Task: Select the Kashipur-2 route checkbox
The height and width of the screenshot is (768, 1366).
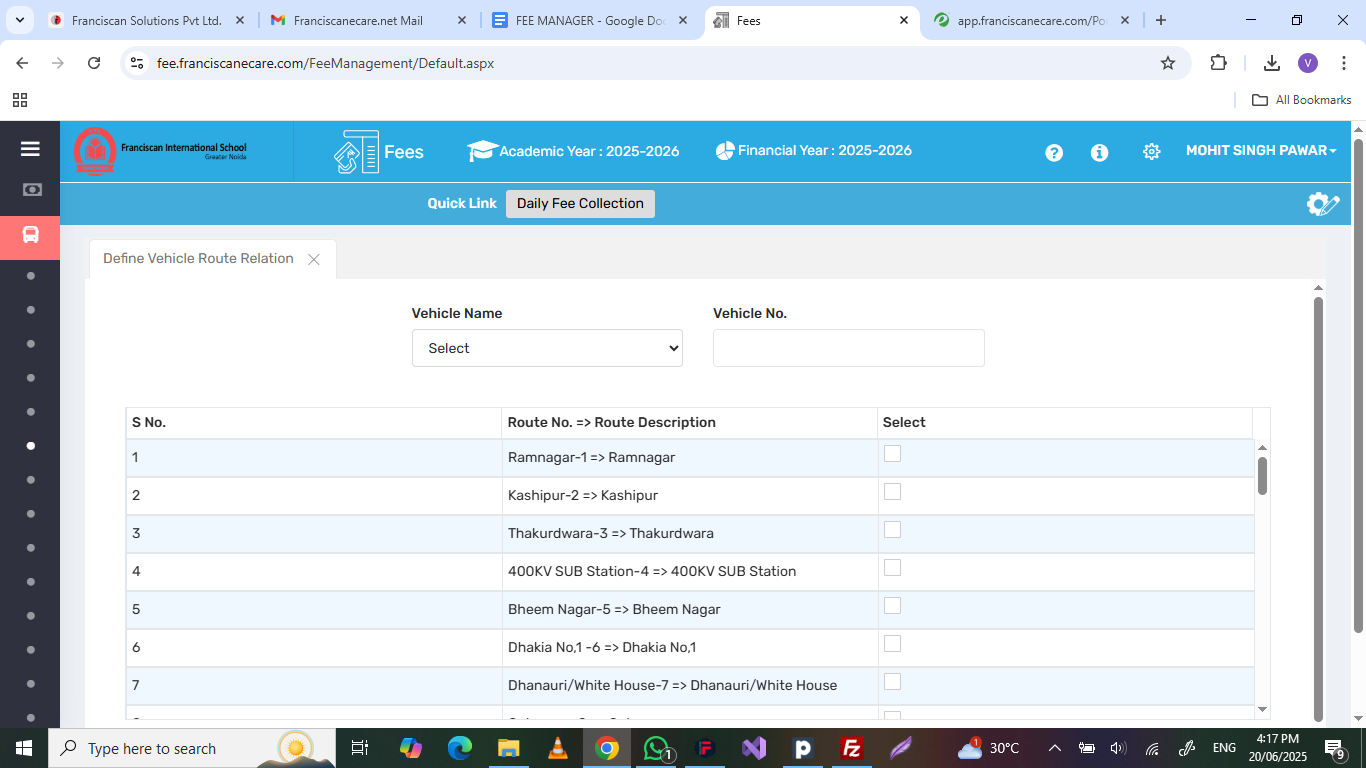Action: coord(892,492)
